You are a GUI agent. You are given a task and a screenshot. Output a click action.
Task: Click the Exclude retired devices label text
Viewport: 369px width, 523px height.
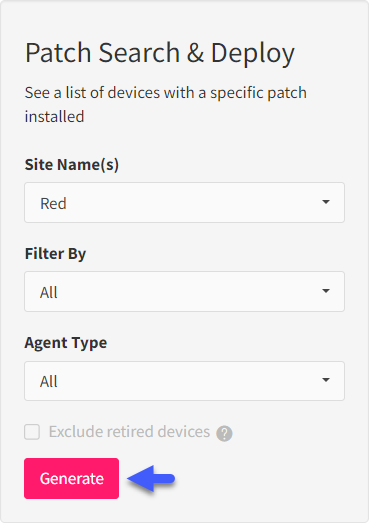[x=129, y=432]
